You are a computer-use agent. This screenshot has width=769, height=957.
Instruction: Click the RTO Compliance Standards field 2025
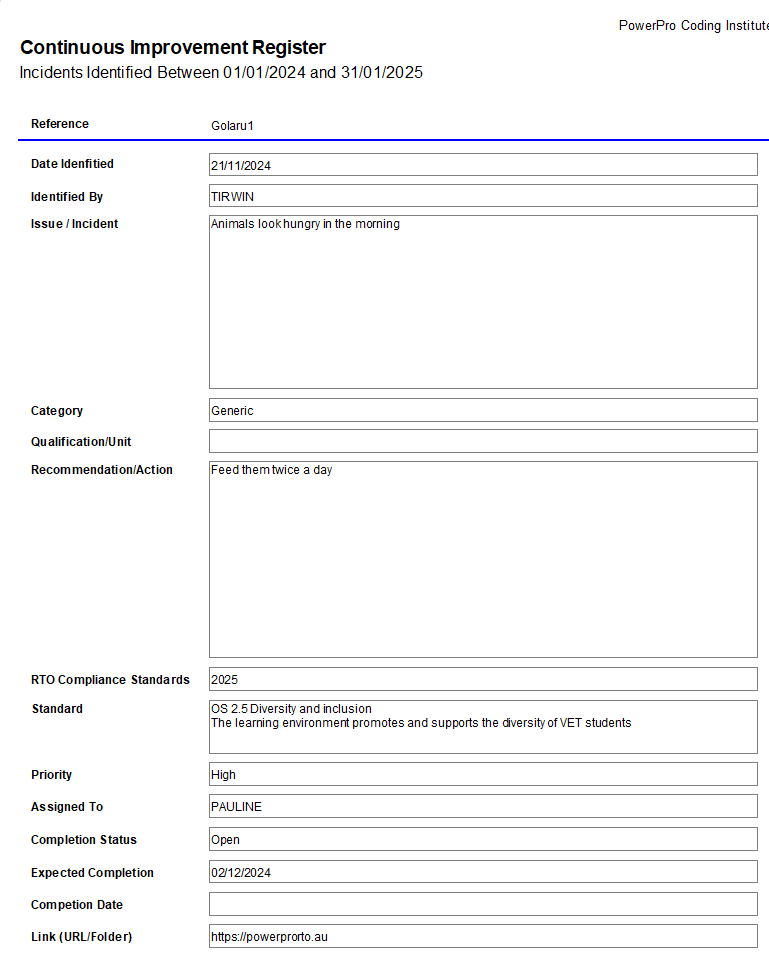click(x=483, y=679)
